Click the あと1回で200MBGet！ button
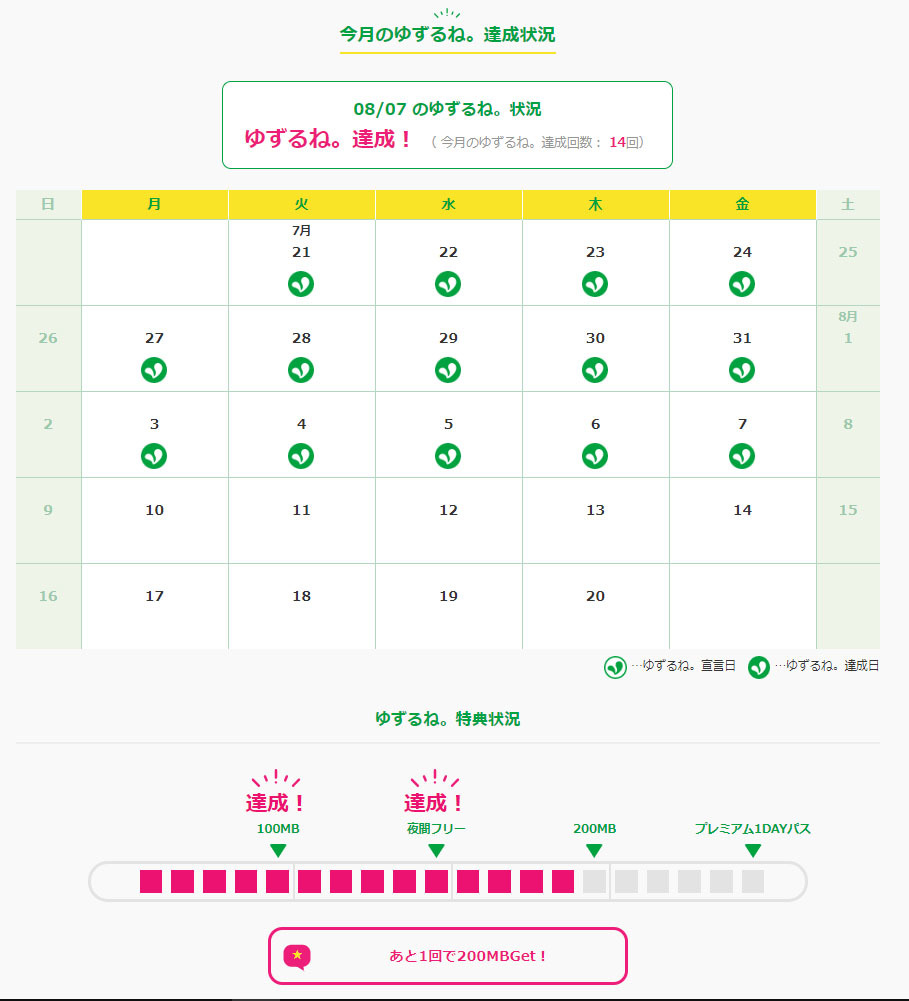This screenshot has height=1001, width=909. [x=448, y=956]
